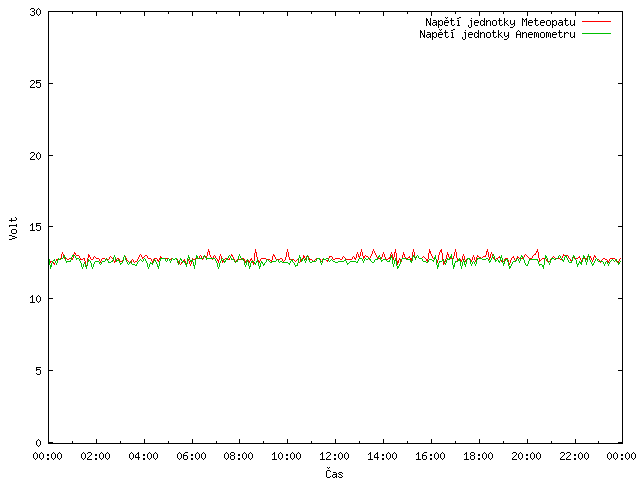Click the 'Čas' x-axis label
Viewport: 640px width, 480px height.
point(334,473)
